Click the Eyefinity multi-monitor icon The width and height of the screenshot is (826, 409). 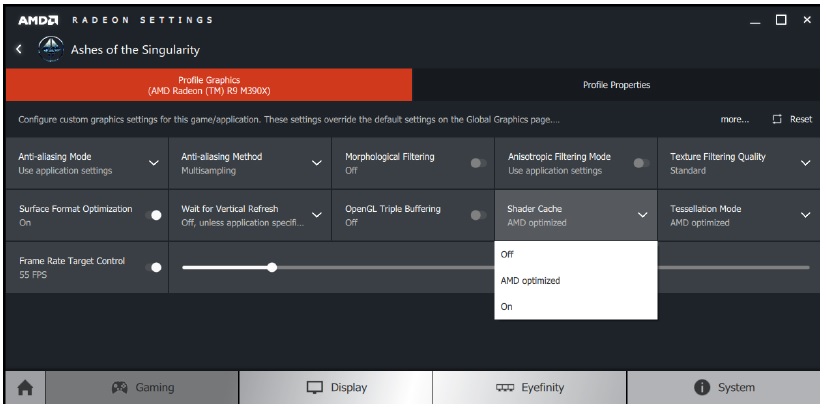click(505, 388)
